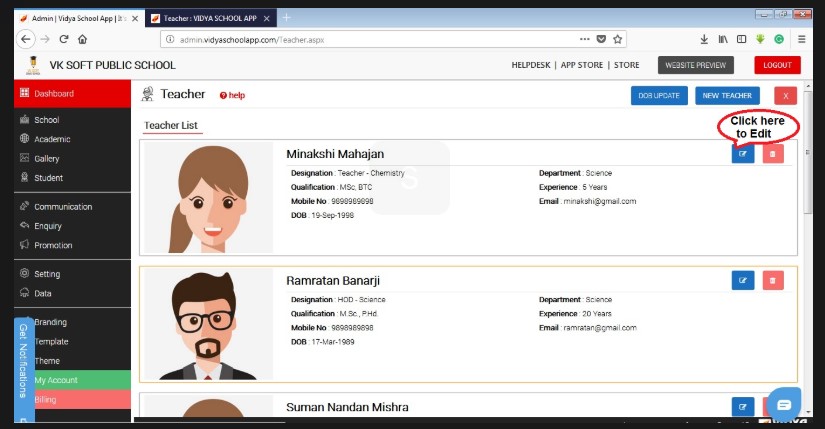Close the Admin Vidya School App tab

coord(135,18)
